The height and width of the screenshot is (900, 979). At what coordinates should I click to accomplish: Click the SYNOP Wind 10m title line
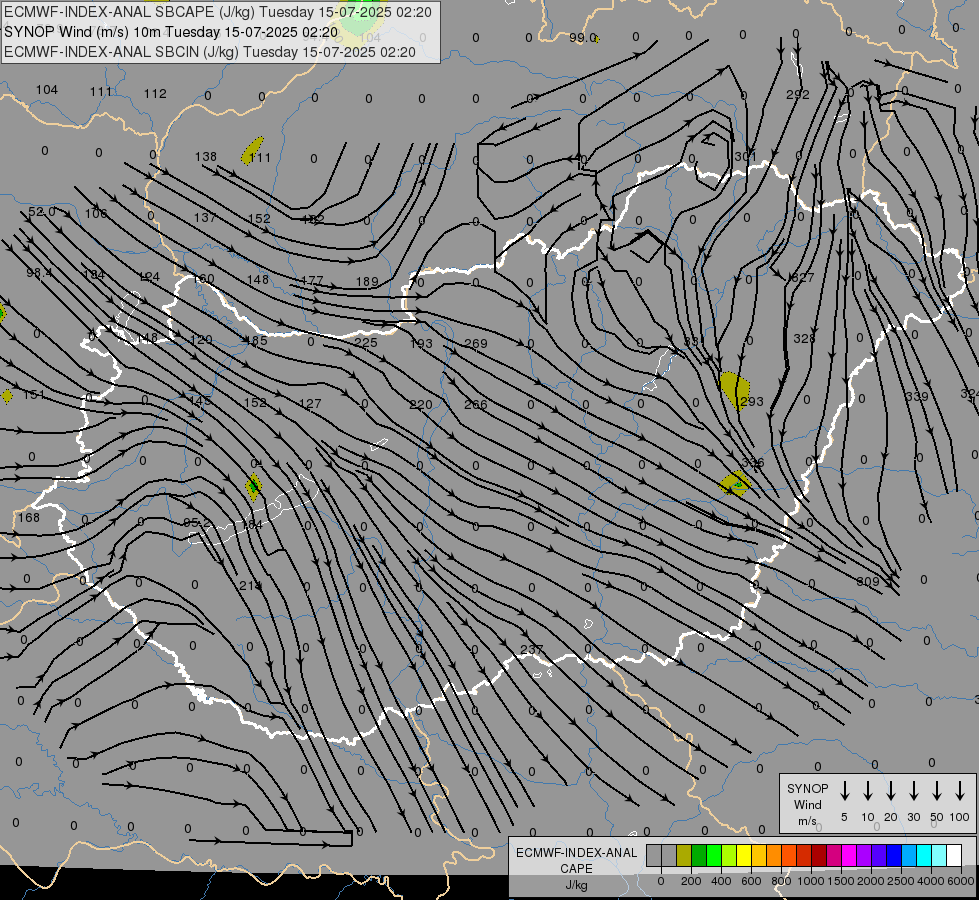pyautogui.click(x=171, y=32)
